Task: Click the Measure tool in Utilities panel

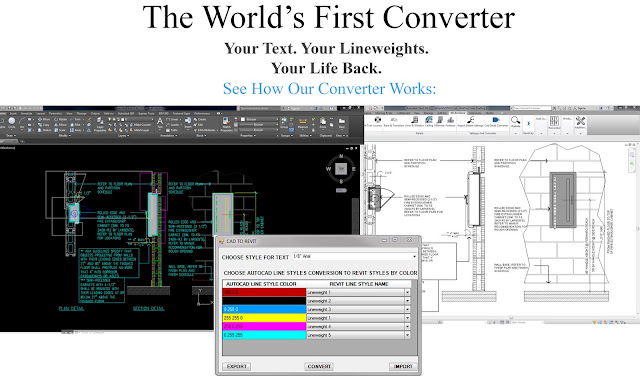Action: [x=303, y=124]
